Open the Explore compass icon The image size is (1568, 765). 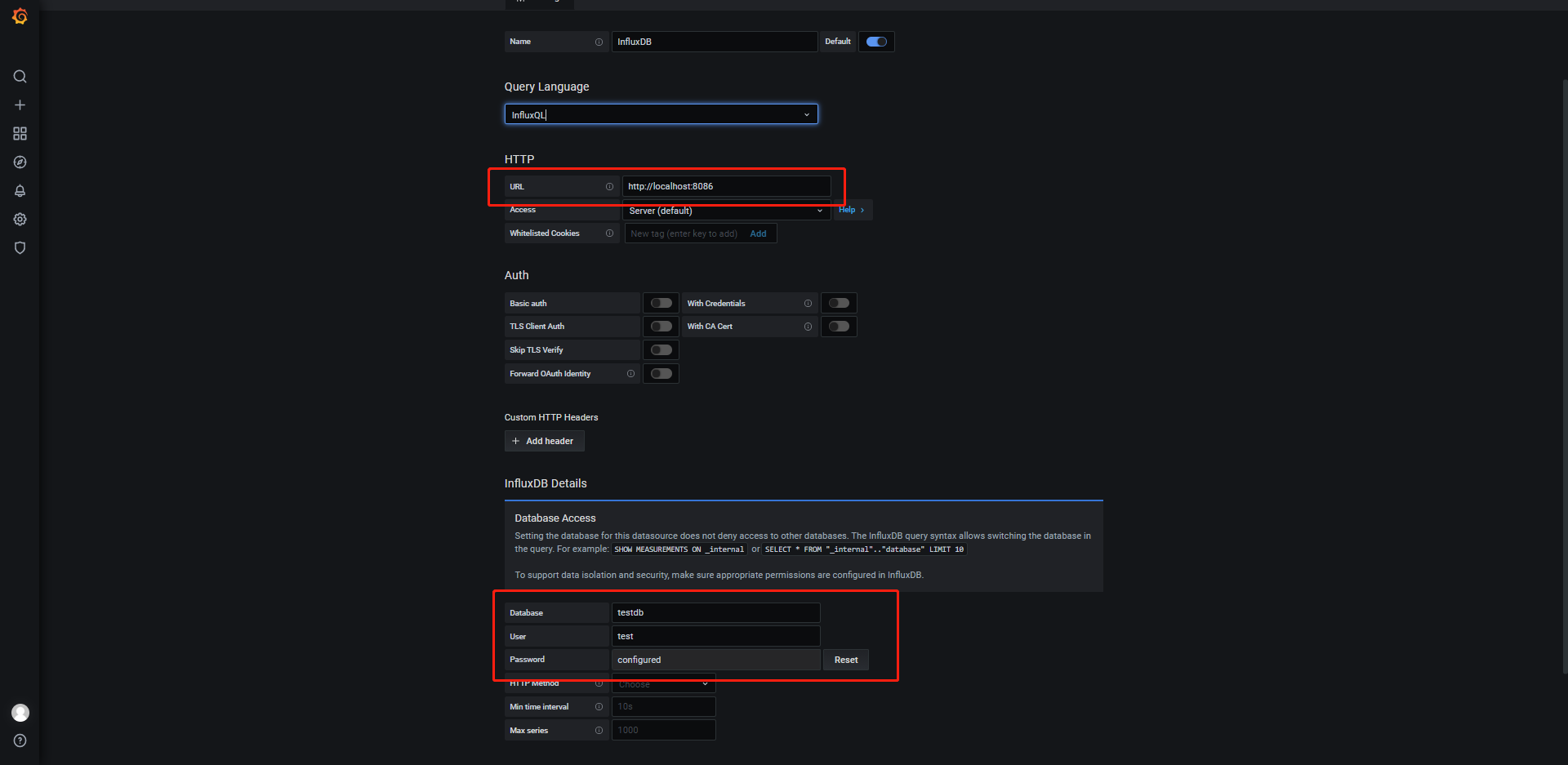coord(20,162)
